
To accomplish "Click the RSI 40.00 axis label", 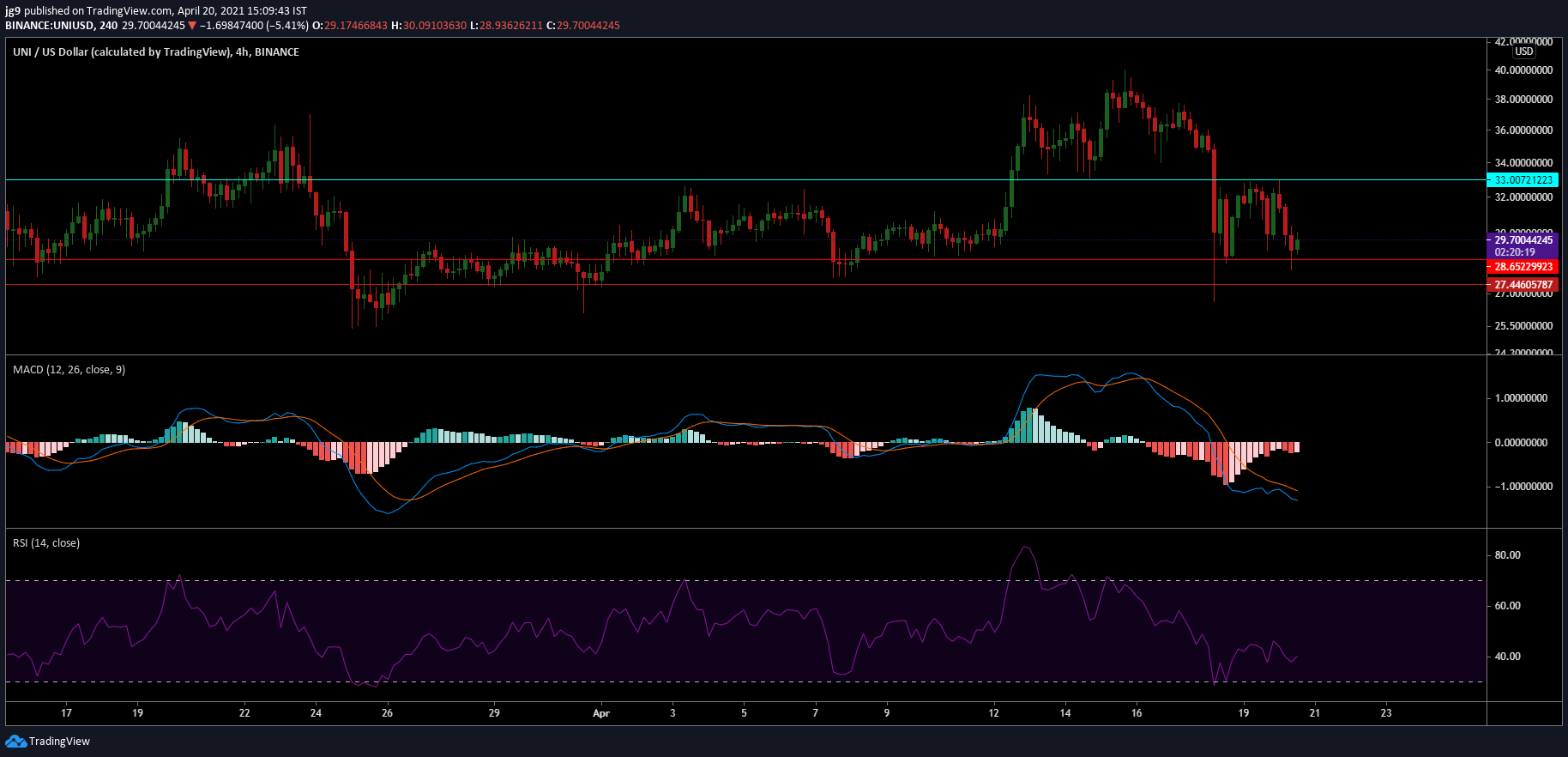I will (1507, 657).
